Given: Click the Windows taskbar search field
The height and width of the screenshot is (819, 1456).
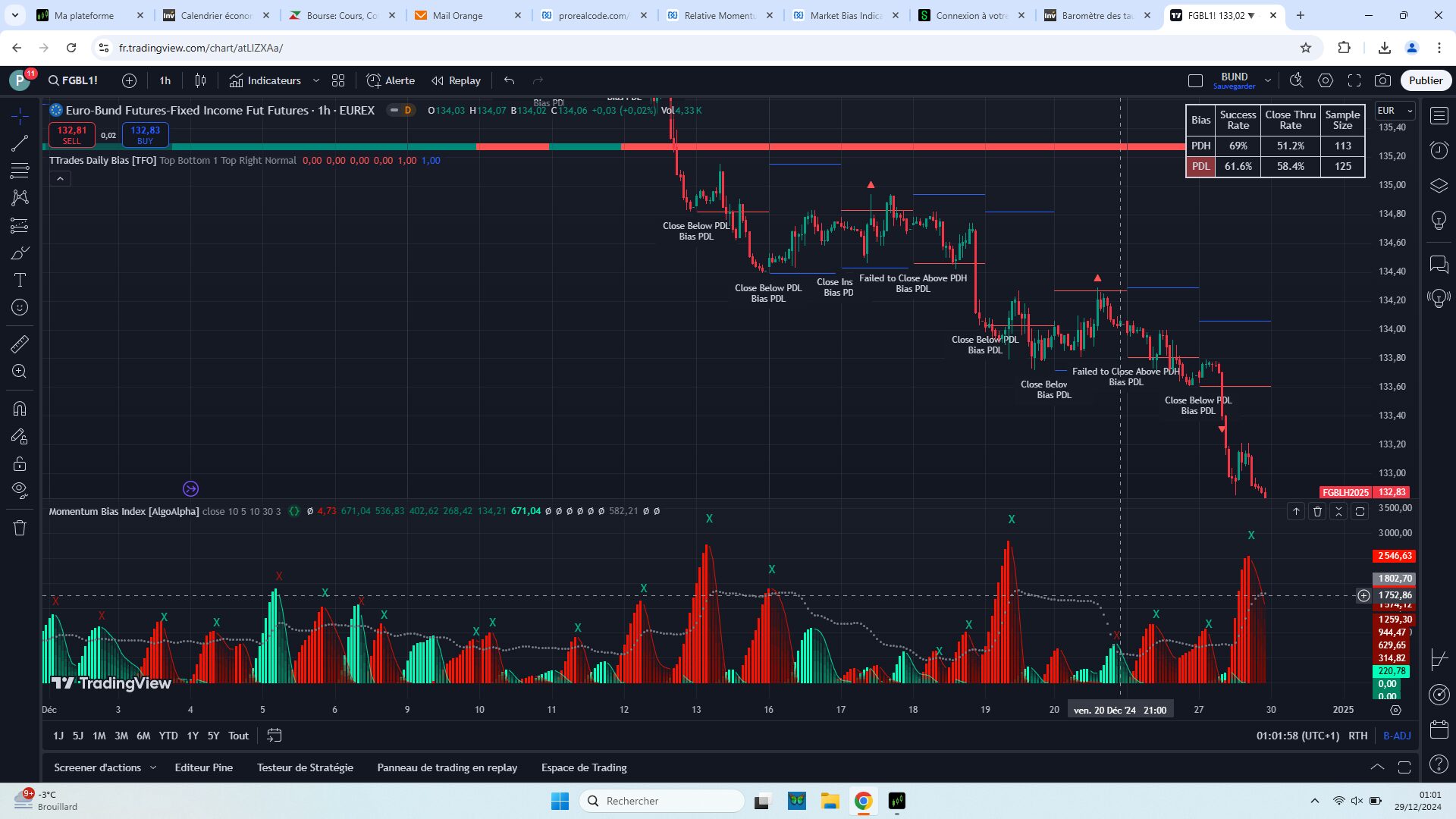Looking at the screenshot, I should (662, 801).
